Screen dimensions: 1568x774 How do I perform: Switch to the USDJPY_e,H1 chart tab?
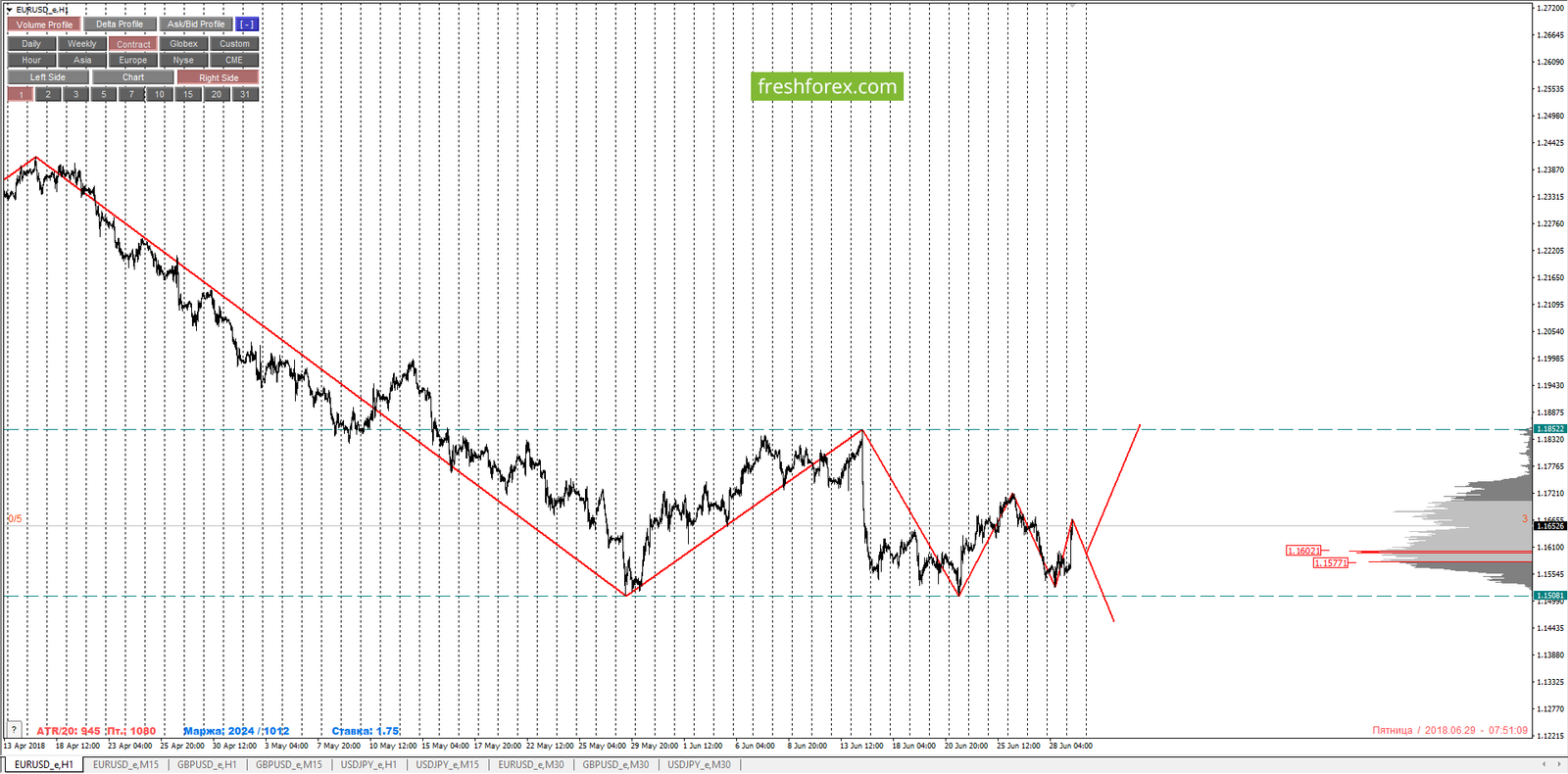pos(368,764)
